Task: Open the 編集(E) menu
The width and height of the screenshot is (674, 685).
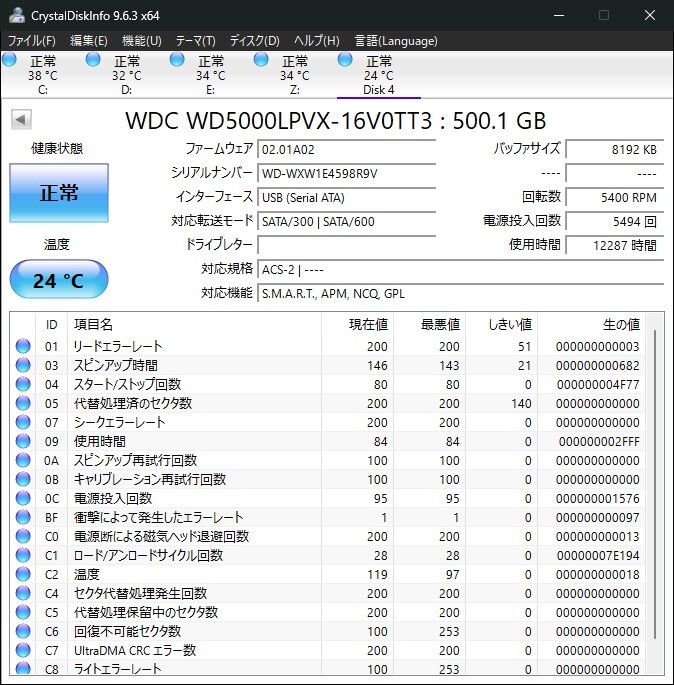Action: 89,41
